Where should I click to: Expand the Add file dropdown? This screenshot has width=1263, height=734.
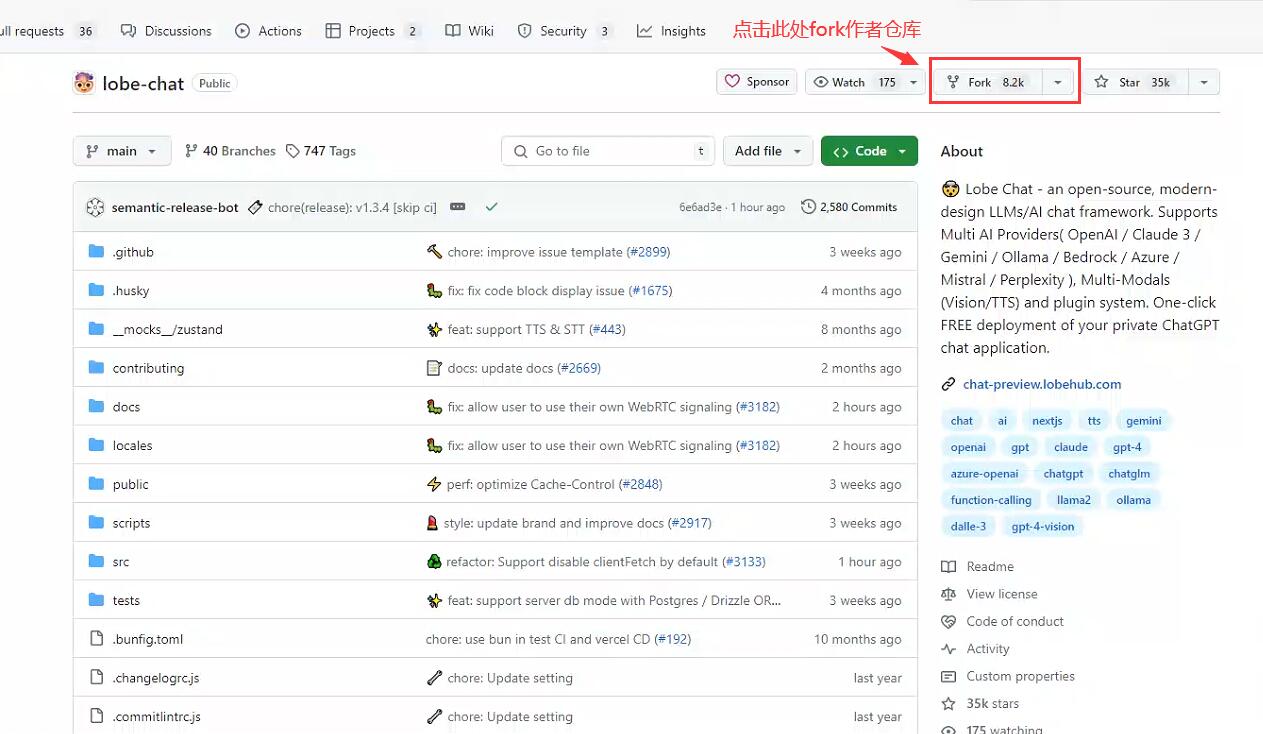[x=768, y=151]
